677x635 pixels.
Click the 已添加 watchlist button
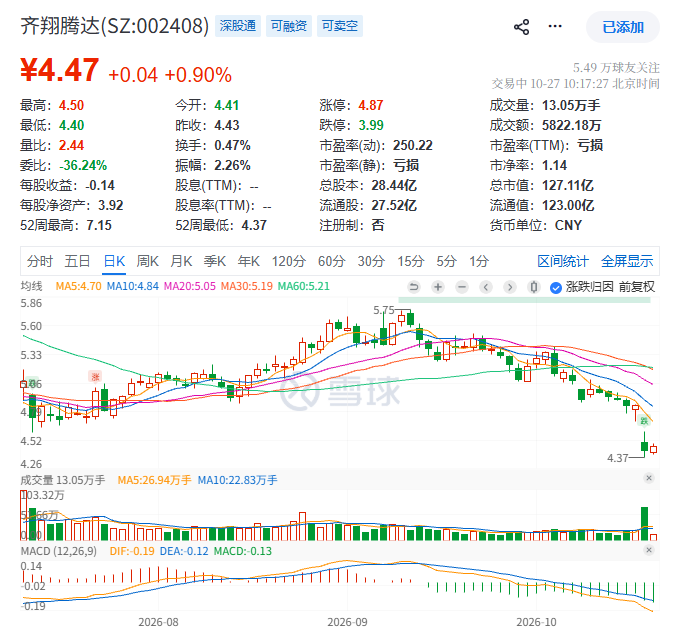pyautogui.click(x=623, y=27)
